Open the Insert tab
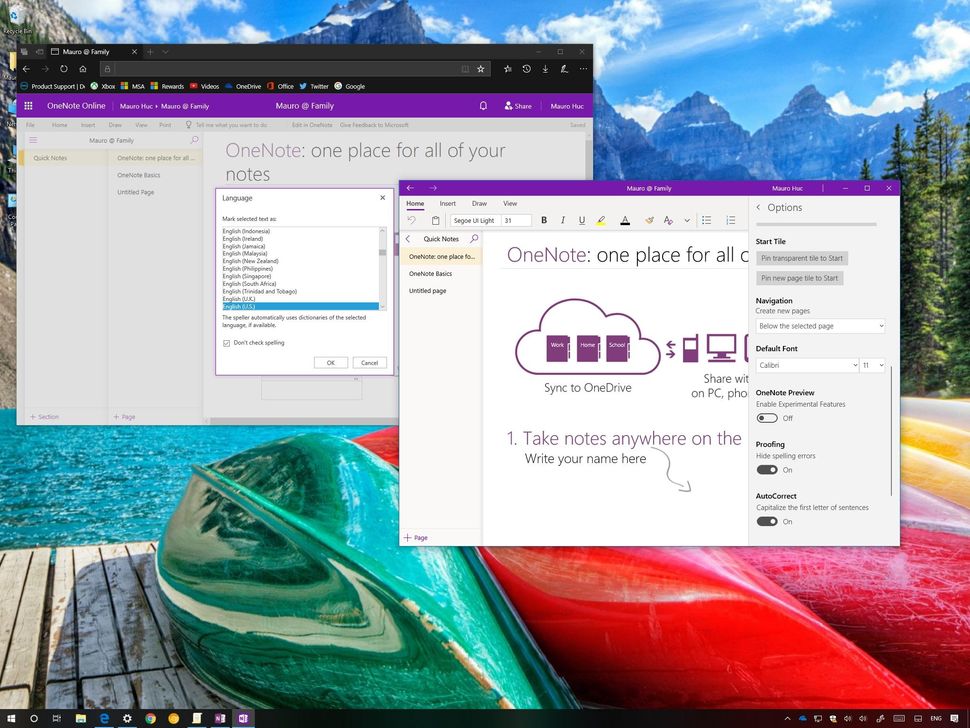The height and width of the screenshot is (728, 970). click(447, 203)
